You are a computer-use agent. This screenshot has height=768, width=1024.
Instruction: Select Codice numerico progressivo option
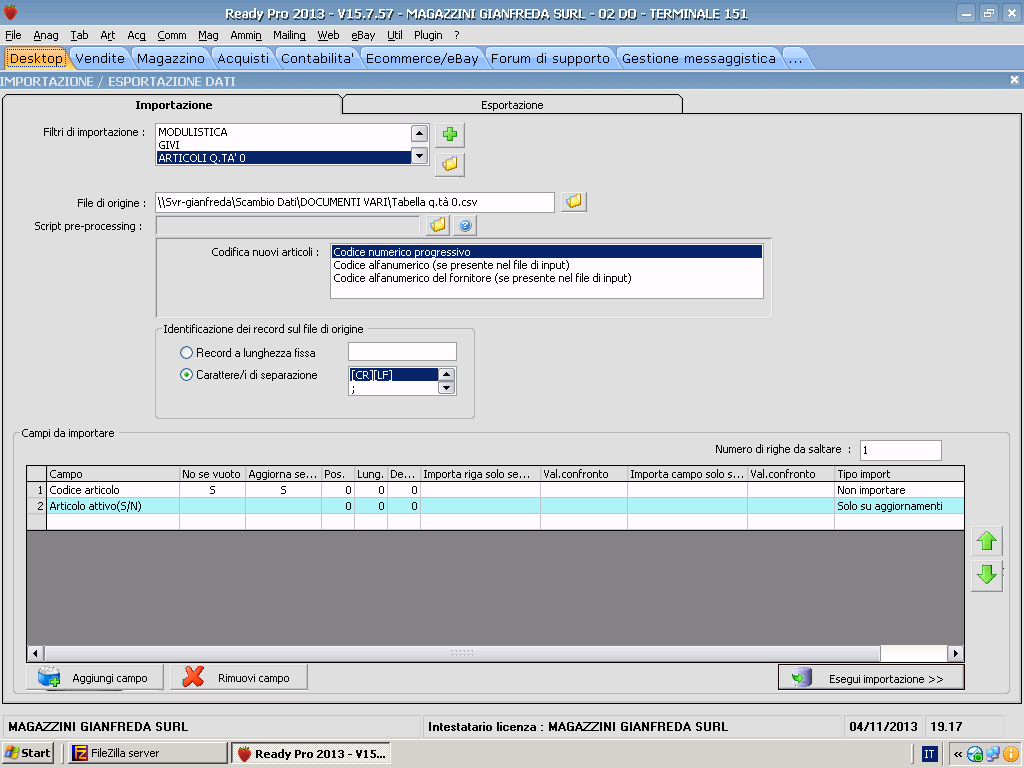tap(547, 252)
